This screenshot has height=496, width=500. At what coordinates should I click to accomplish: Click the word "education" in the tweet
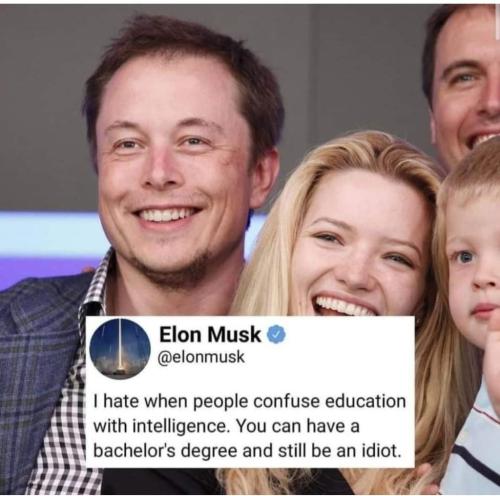coord(366,401)
